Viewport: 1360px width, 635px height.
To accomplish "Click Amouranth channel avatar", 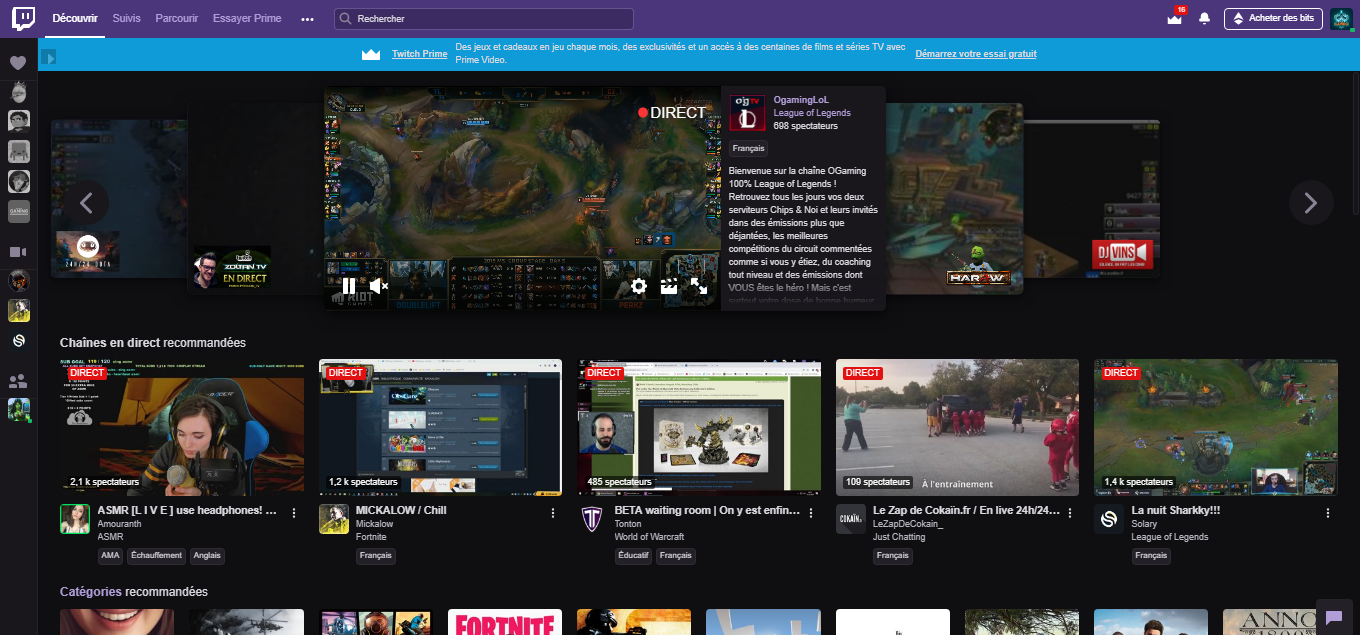I will (75, 519).
